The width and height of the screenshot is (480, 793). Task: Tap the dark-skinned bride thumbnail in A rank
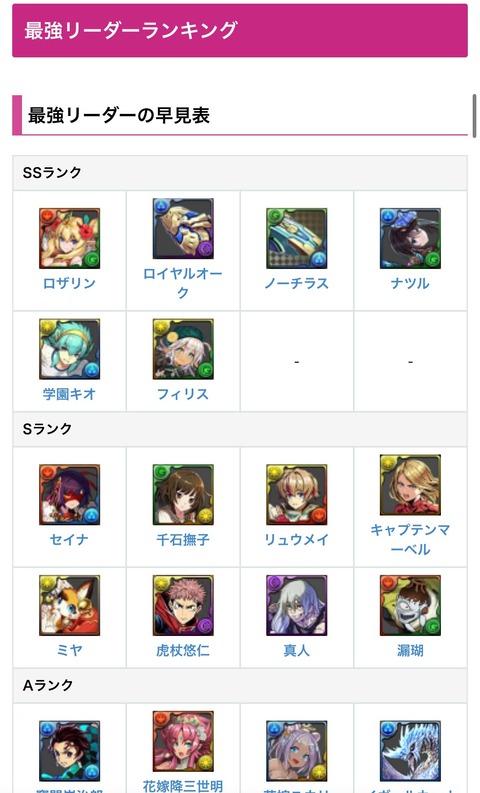pos(296,751)
